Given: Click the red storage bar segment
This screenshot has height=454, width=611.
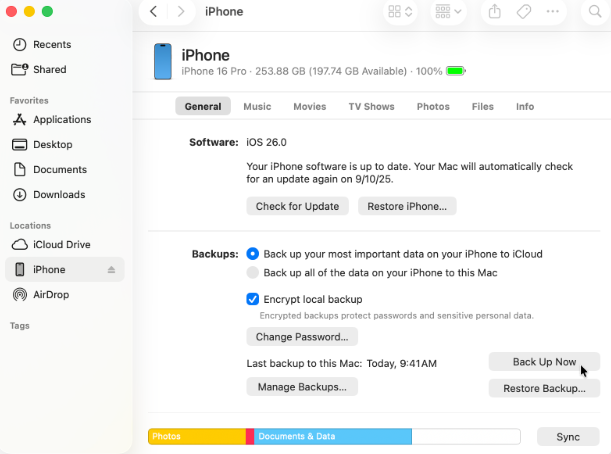Looking at the screenshot, I should pos(250,436).
